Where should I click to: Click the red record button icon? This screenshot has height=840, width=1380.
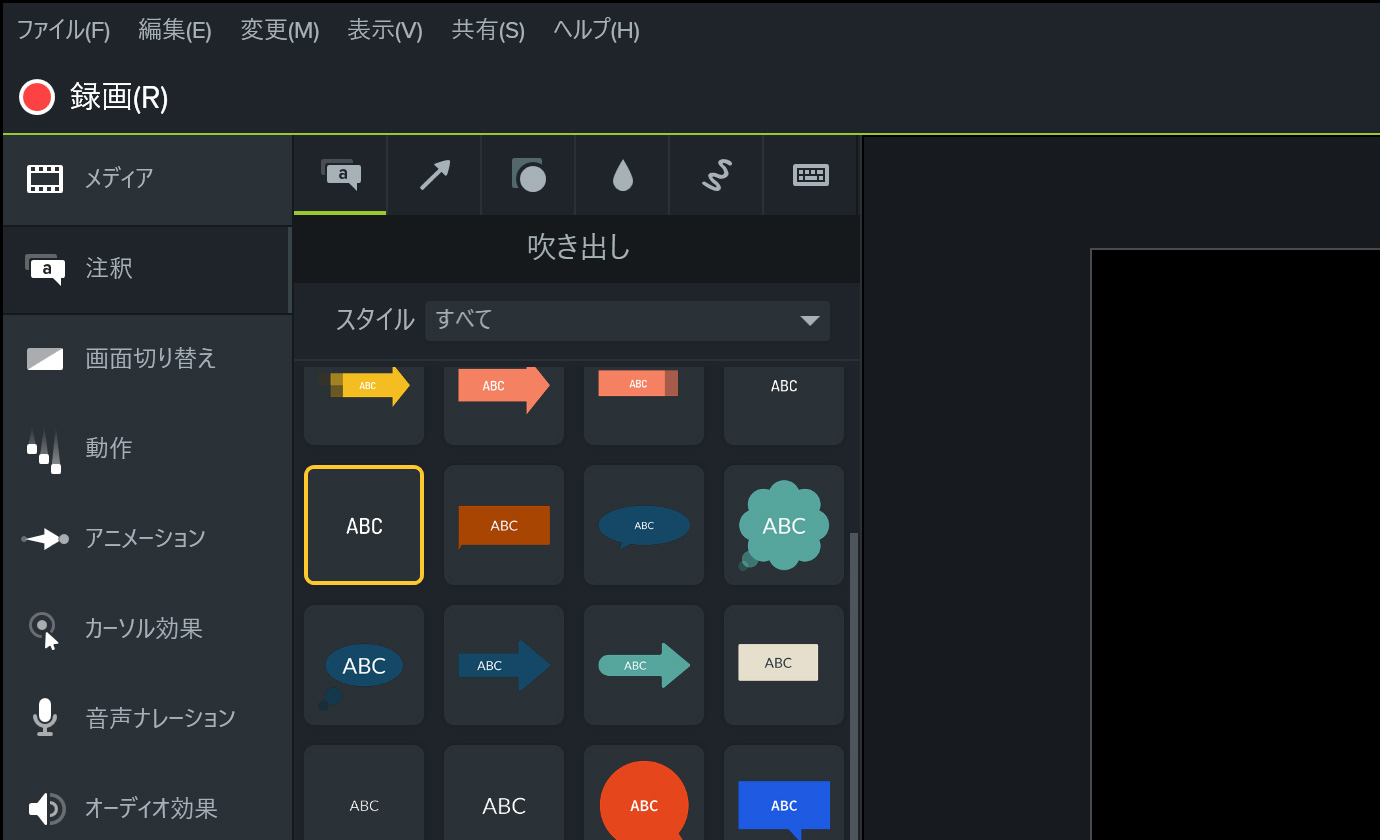(x=37, y=97)
